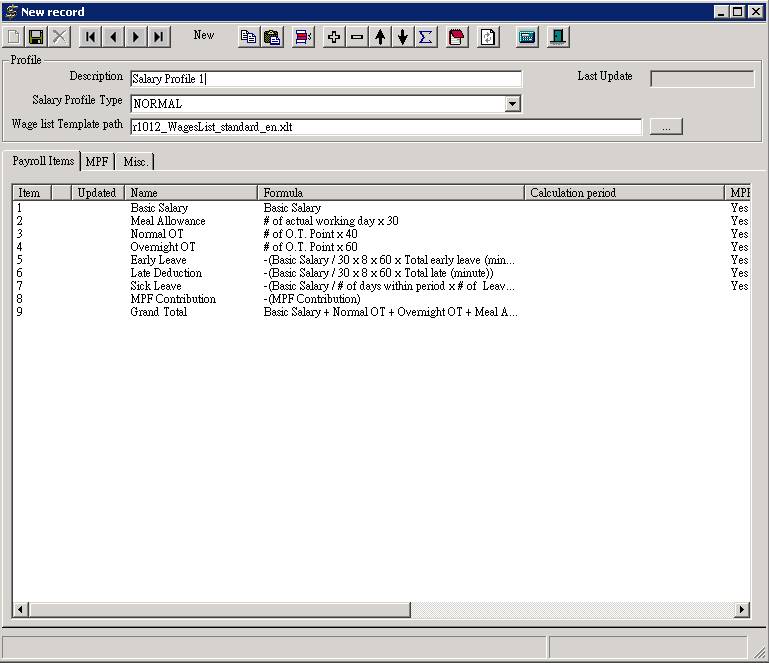Image resolution: width=769 pixels, height=663 pixels.
Task: Click the horizontal scrollbar thumb
Action: [219, 610]
